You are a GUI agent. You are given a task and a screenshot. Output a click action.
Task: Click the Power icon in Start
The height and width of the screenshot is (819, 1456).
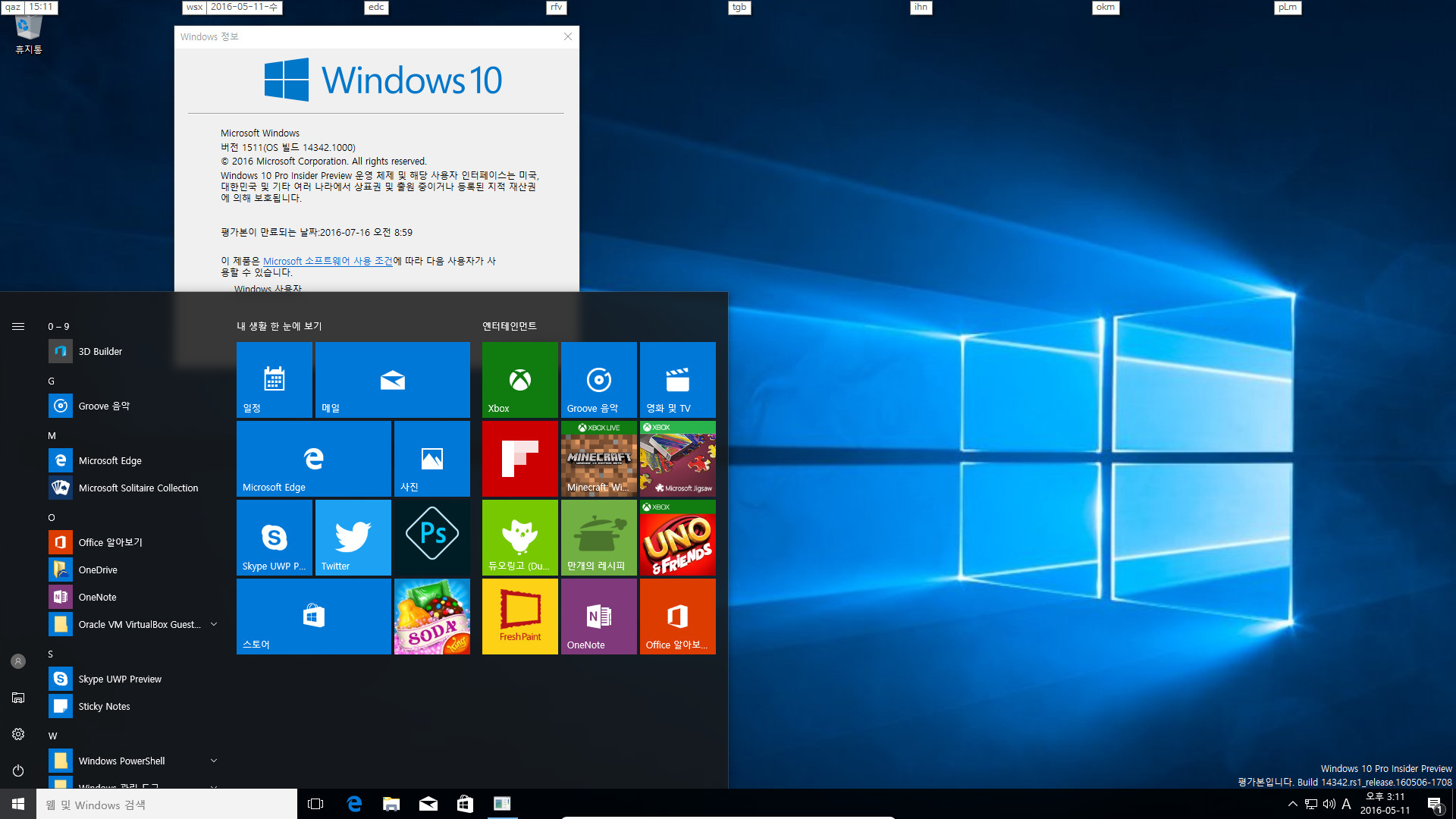click(18, 770)
